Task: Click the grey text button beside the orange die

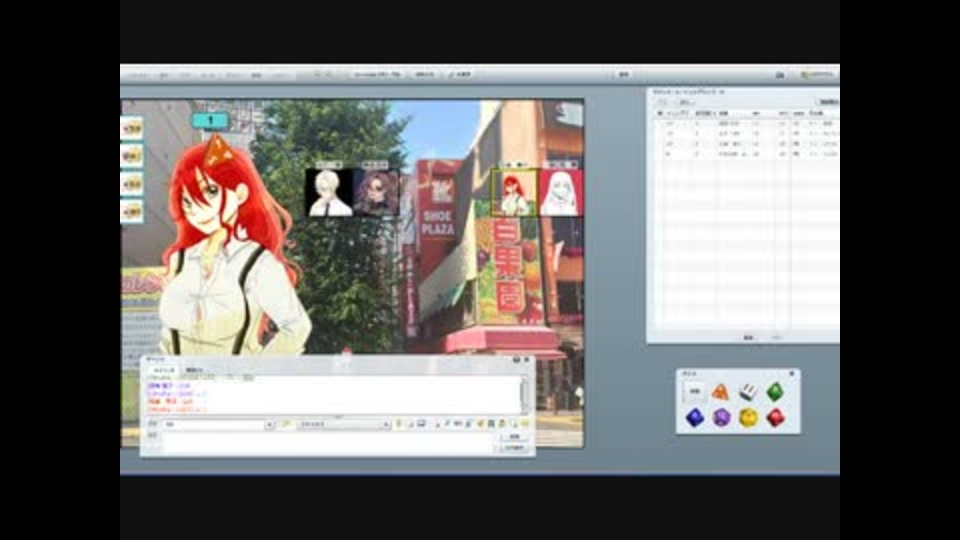Action: click(x=694, y=391)
